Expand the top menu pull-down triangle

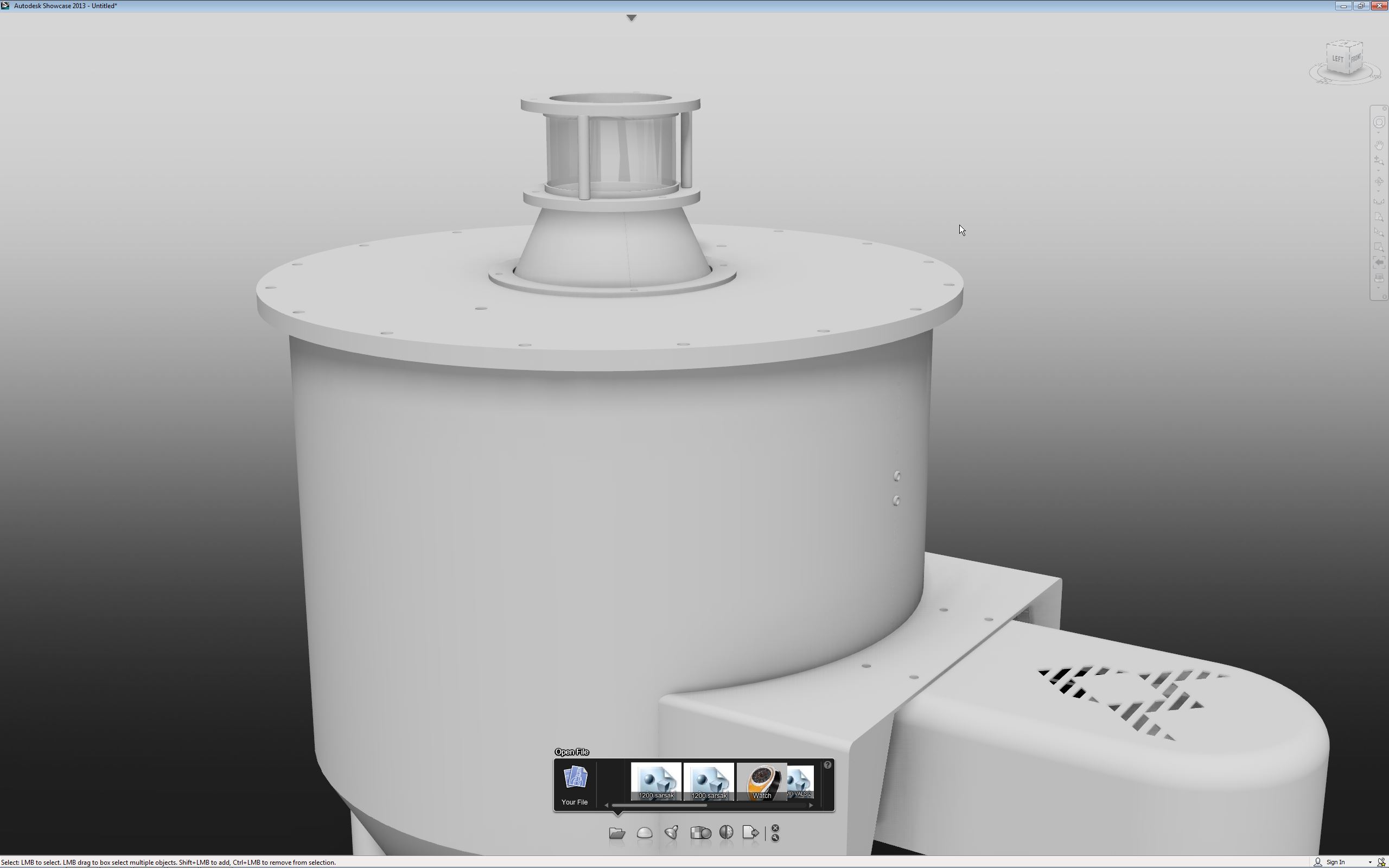(x=632, y=18)
